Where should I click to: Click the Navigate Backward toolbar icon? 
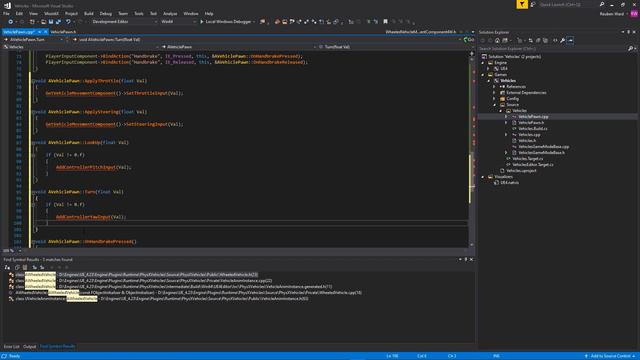tap(11, 22)
